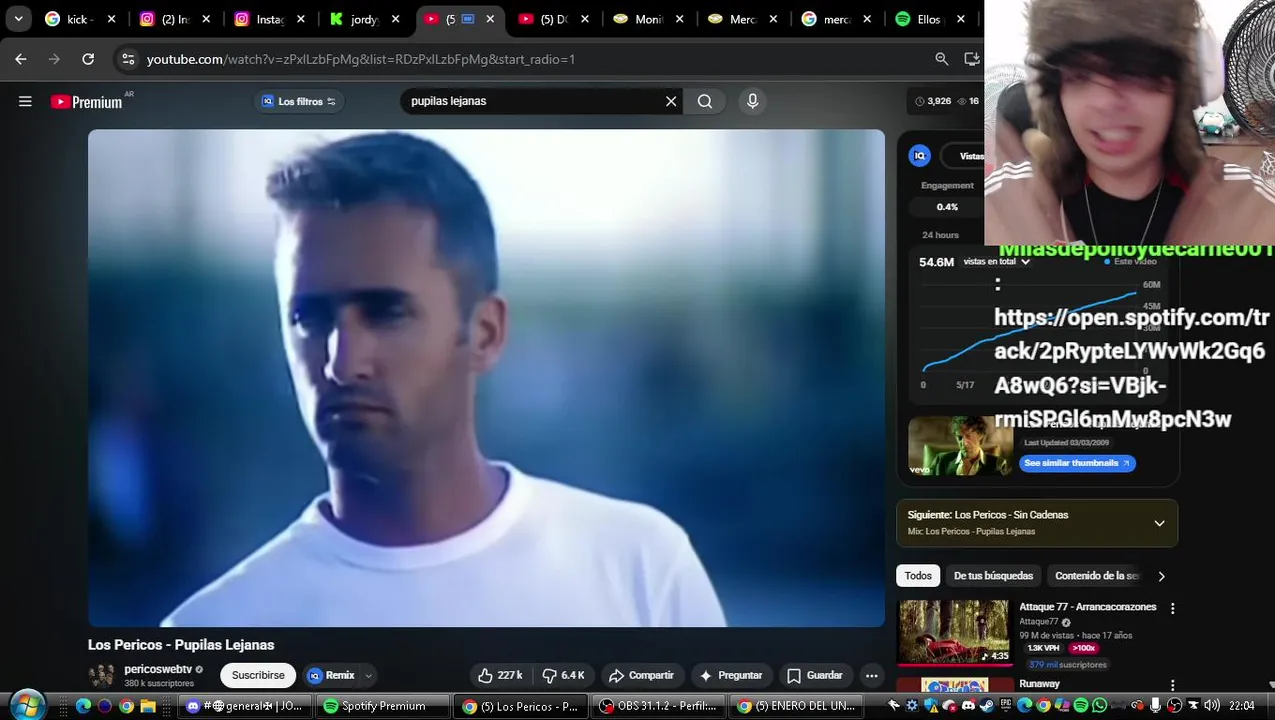Open the Chrome tab search dropdown arrow
This screenshot has width=1275, height=720.
tap(18, 18)
